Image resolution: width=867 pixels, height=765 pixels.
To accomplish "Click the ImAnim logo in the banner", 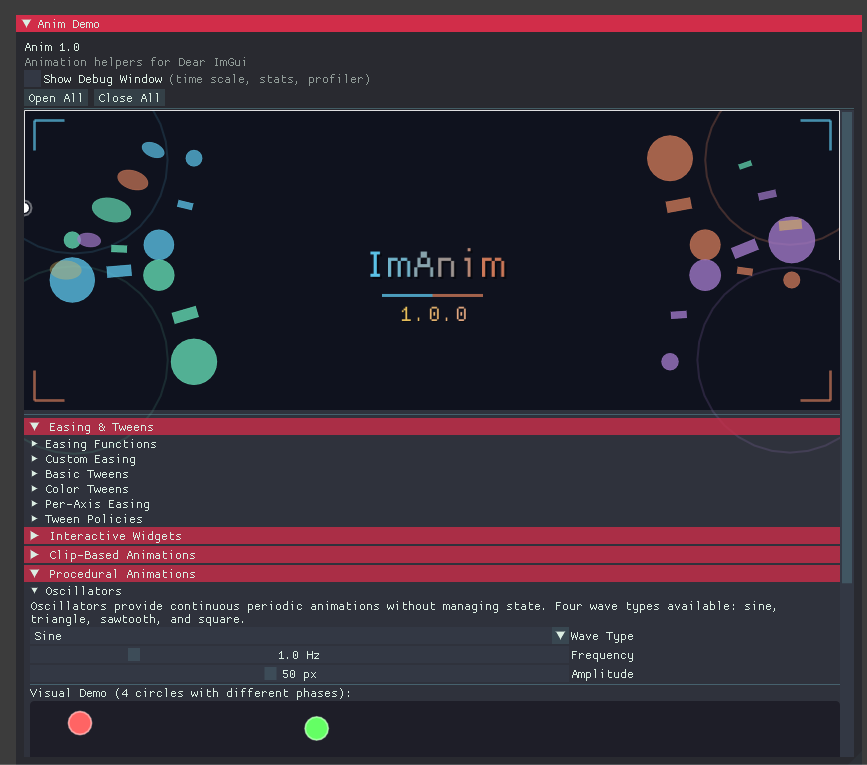I will coord(437,264).
